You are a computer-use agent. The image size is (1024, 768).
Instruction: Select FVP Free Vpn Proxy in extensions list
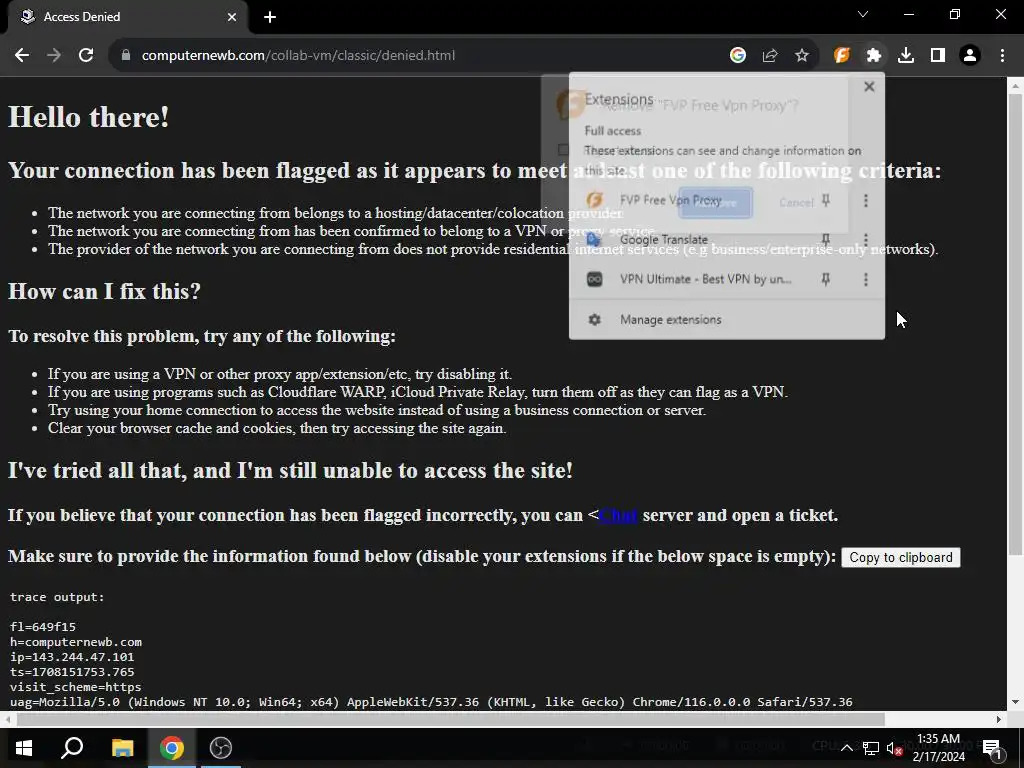671,200
